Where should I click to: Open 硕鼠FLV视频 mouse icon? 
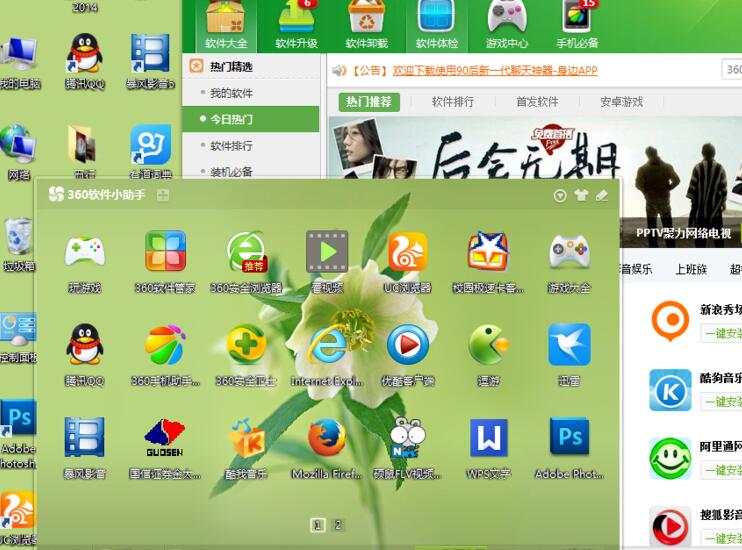pos(407,437)
